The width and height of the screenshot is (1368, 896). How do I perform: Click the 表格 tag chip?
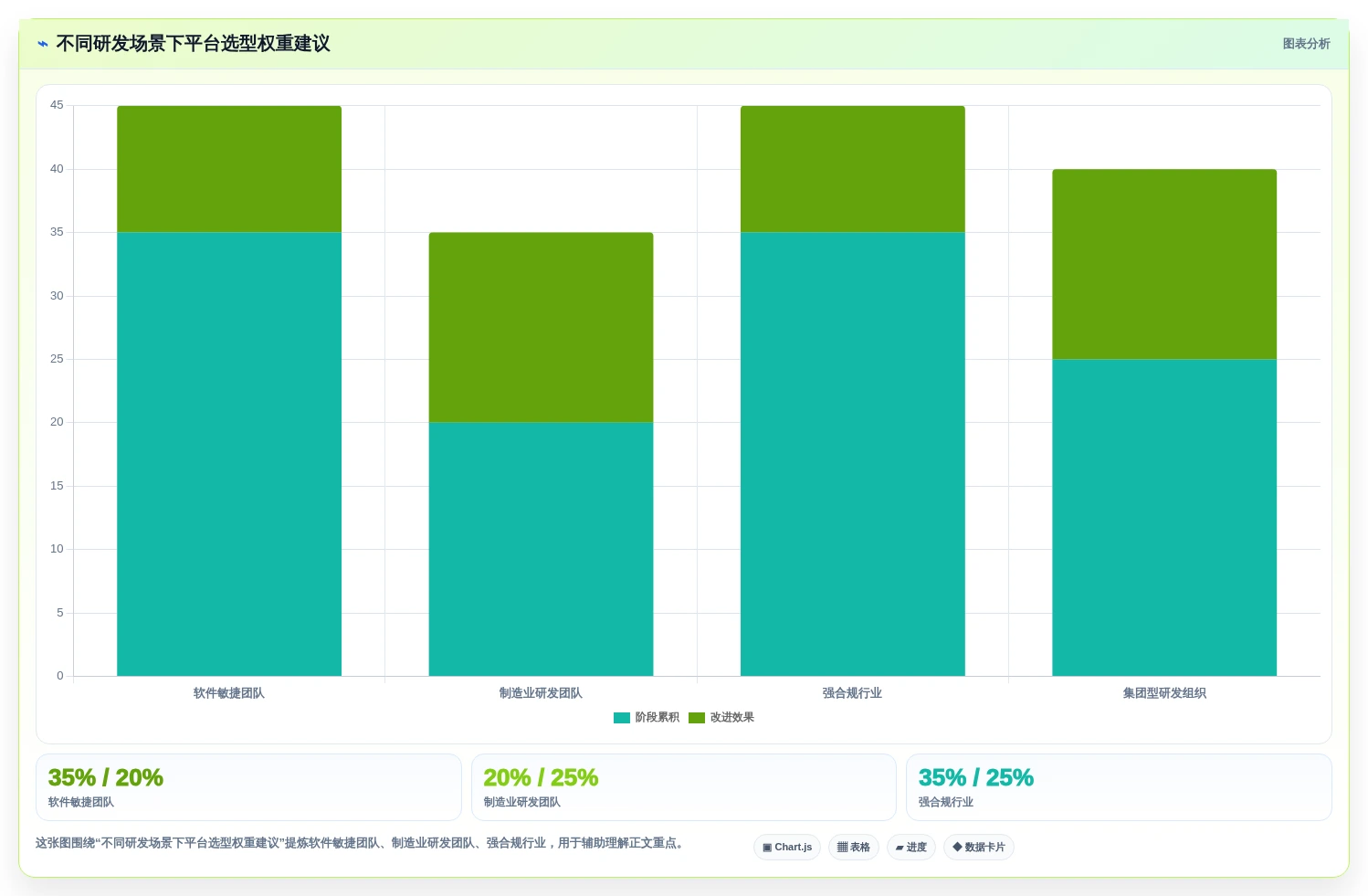tap(854, 848)
